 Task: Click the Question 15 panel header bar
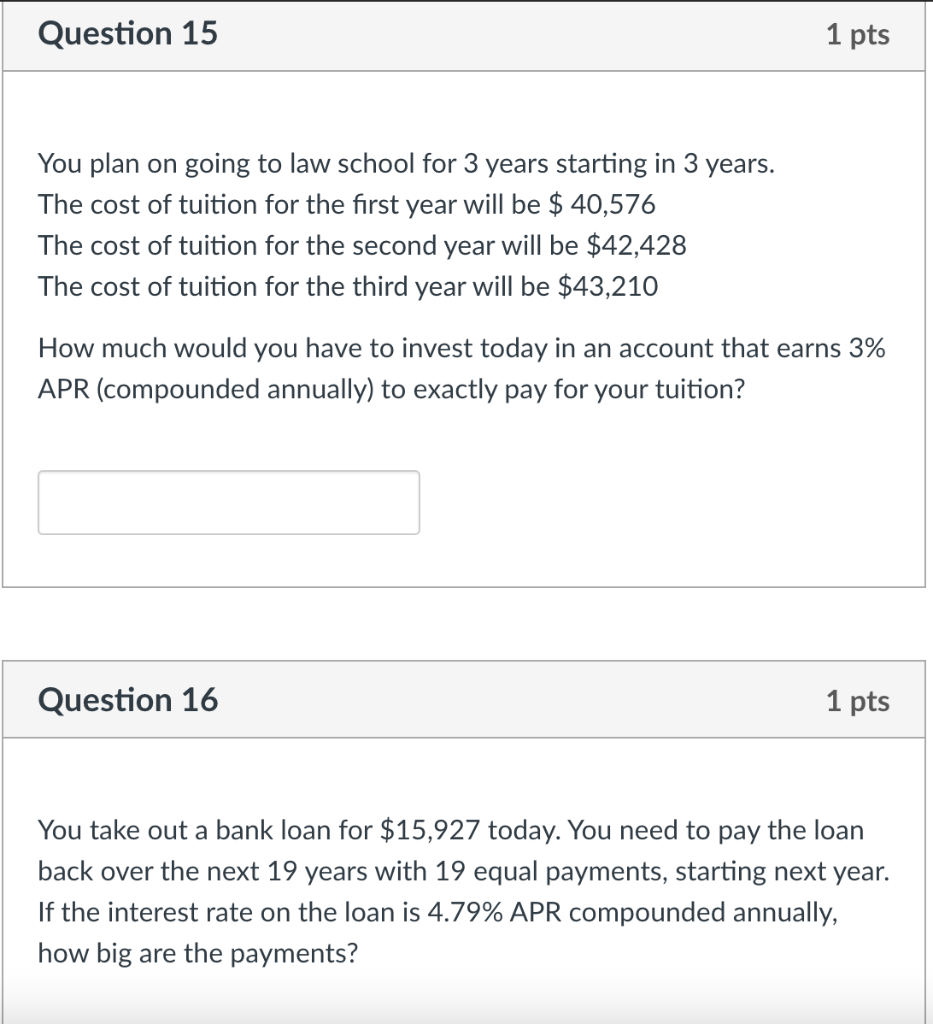(466, 33)
